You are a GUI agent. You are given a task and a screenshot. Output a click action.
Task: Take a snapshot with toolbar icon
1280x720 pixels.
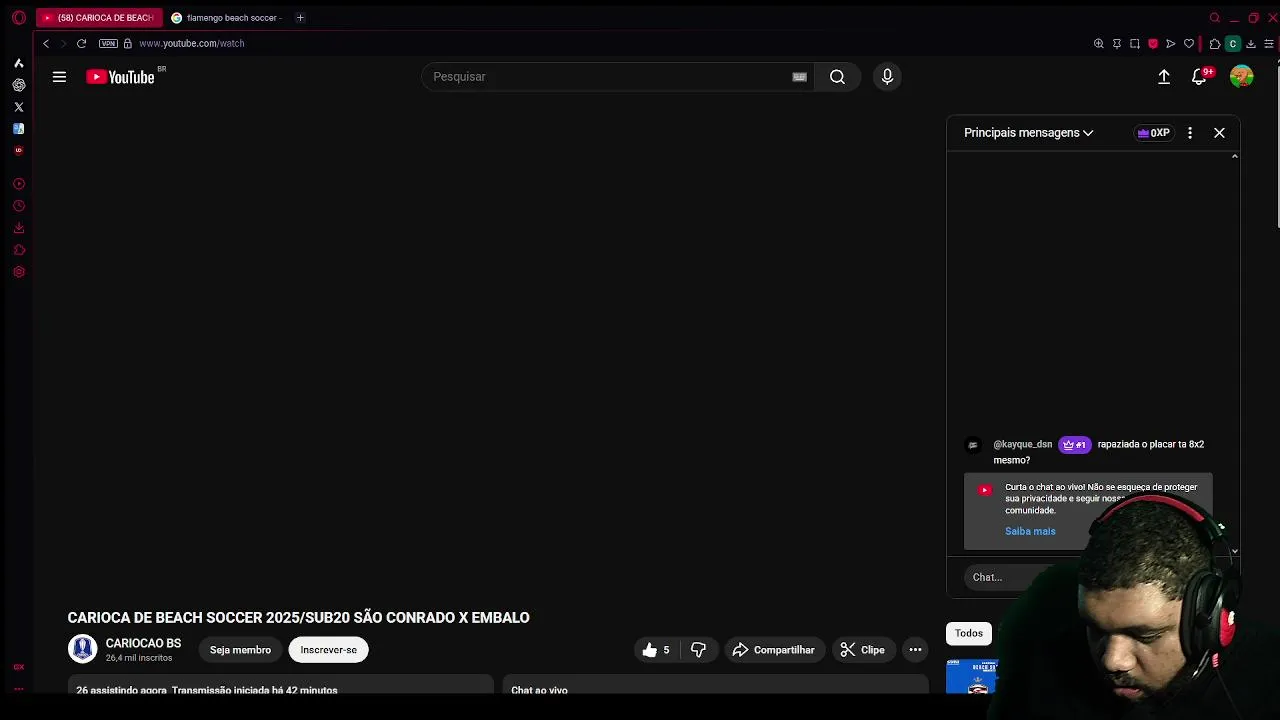click(x=1135, y=44)
